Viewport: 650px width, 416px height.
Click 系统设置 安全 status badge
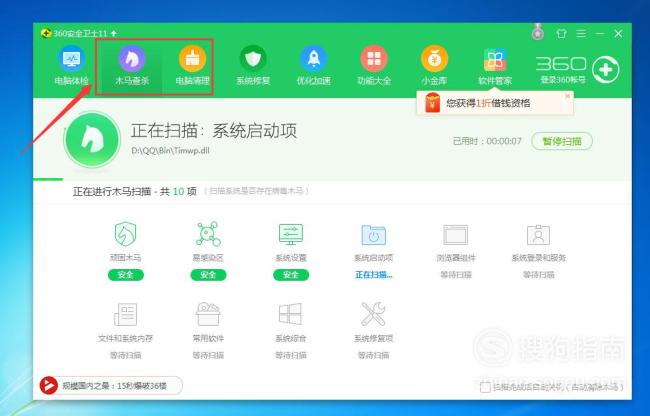point(291,275)
